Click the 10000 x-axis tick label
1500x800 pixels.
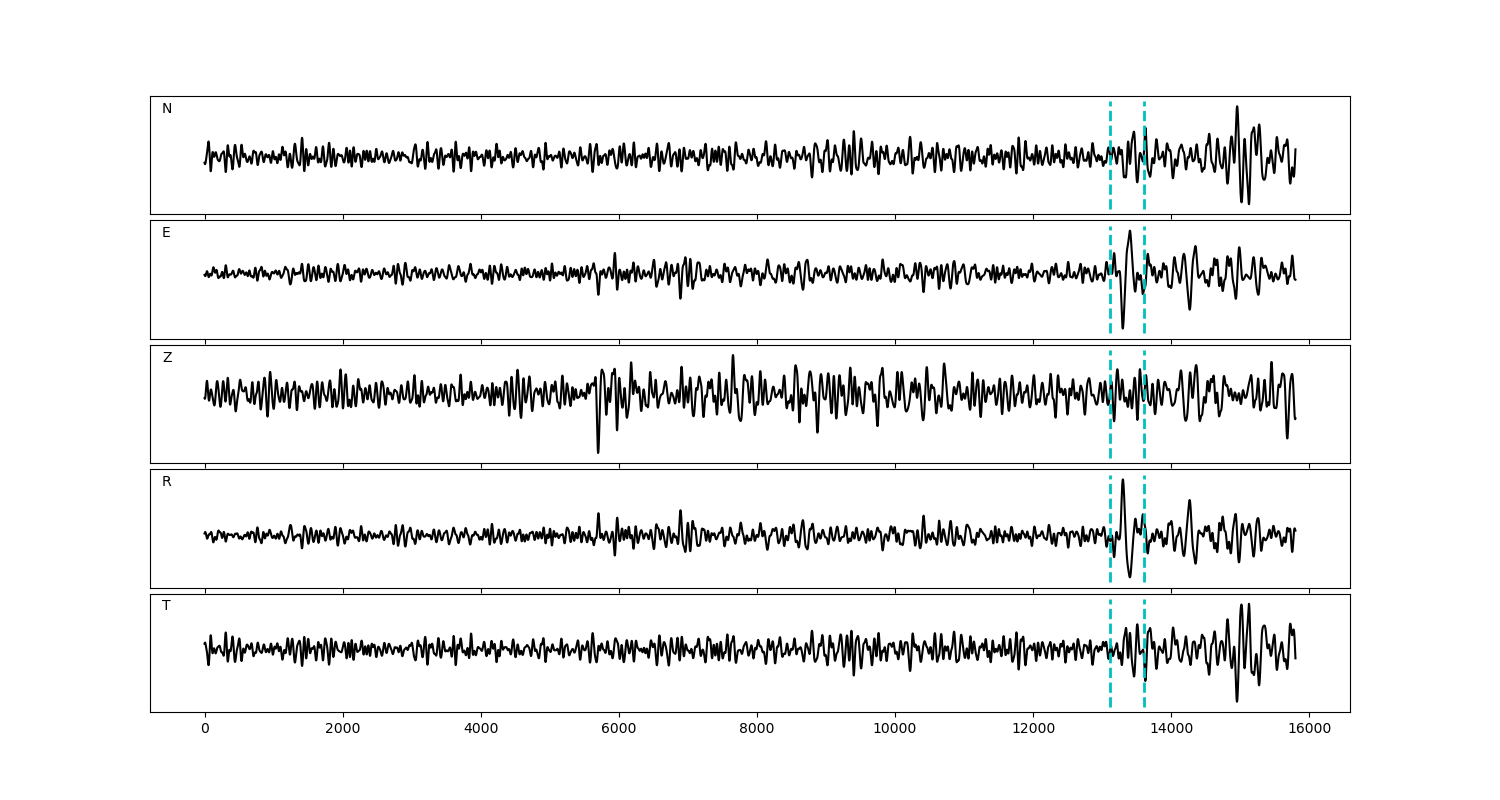tap(895, 730)
